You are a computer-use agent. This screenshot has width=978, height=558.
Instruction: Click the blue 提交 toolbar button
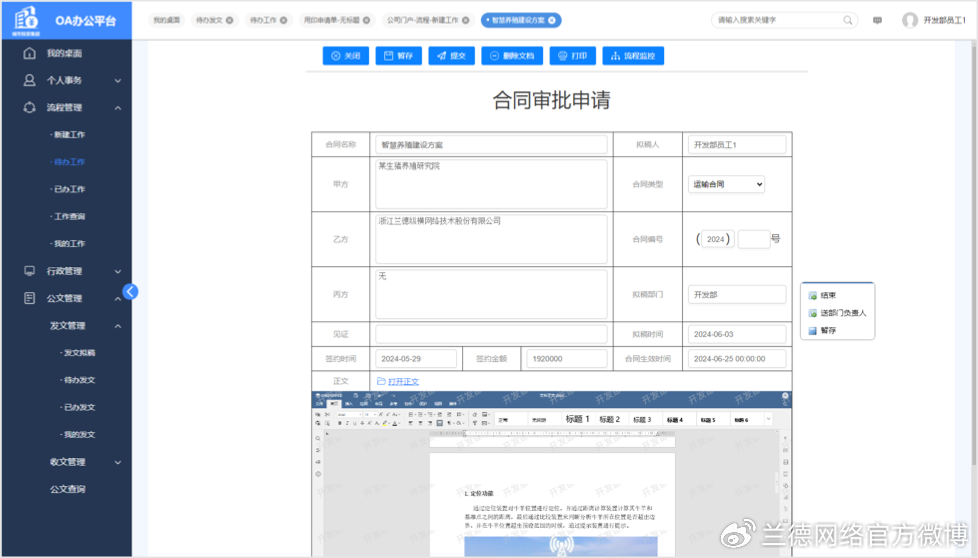(x=452, y=55)
